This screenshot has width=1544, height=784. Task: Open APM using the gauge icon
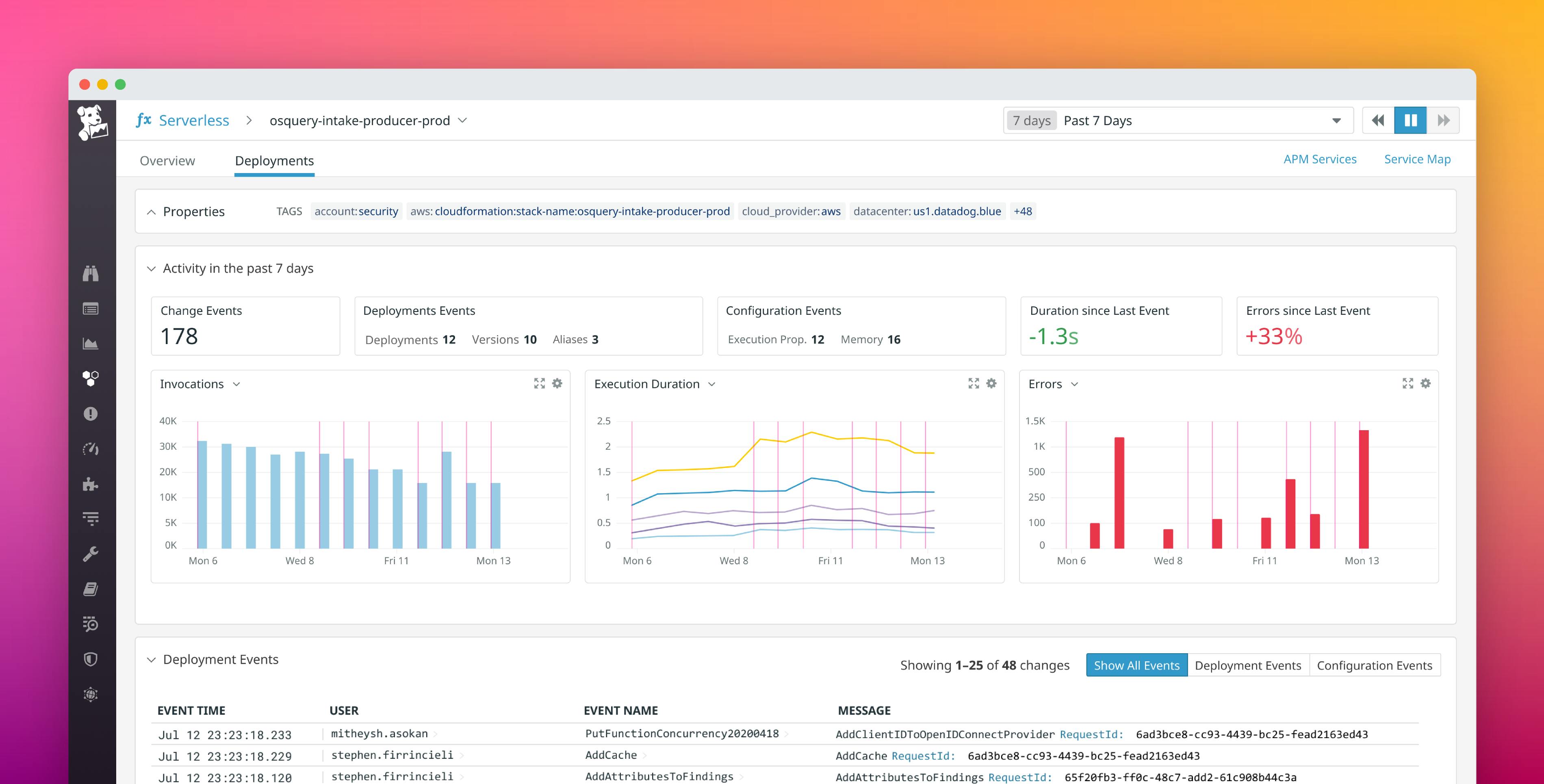click(x=91, y=448)
